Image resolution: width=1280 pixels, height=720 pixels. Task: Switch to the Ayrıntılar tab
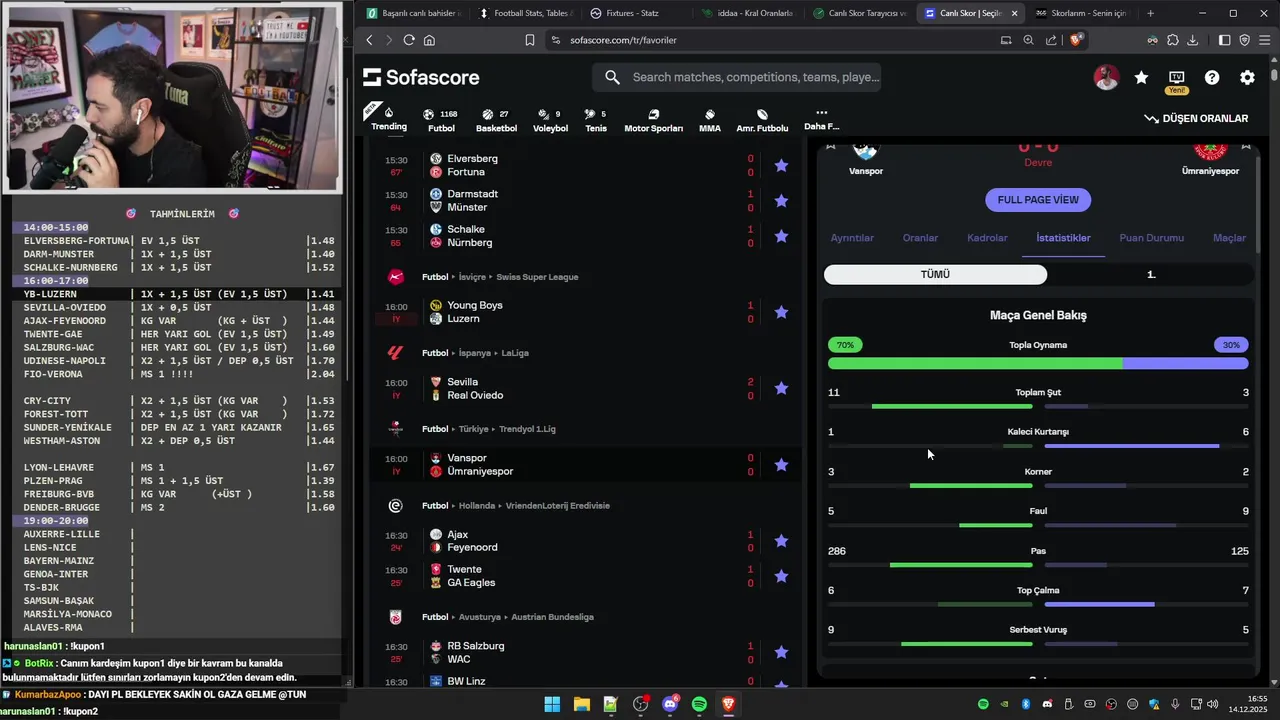(x=852, y=238)
